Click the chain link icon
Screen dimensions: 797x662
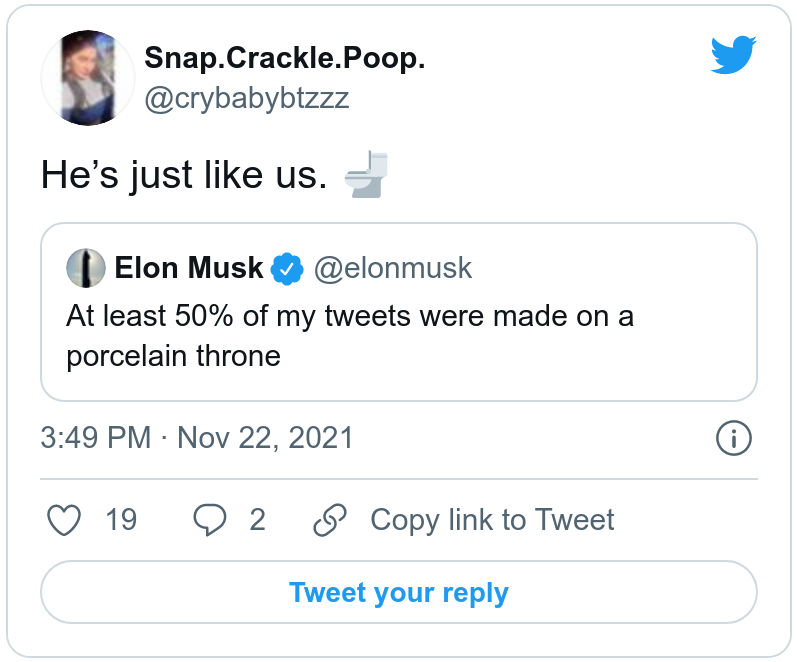329,520
